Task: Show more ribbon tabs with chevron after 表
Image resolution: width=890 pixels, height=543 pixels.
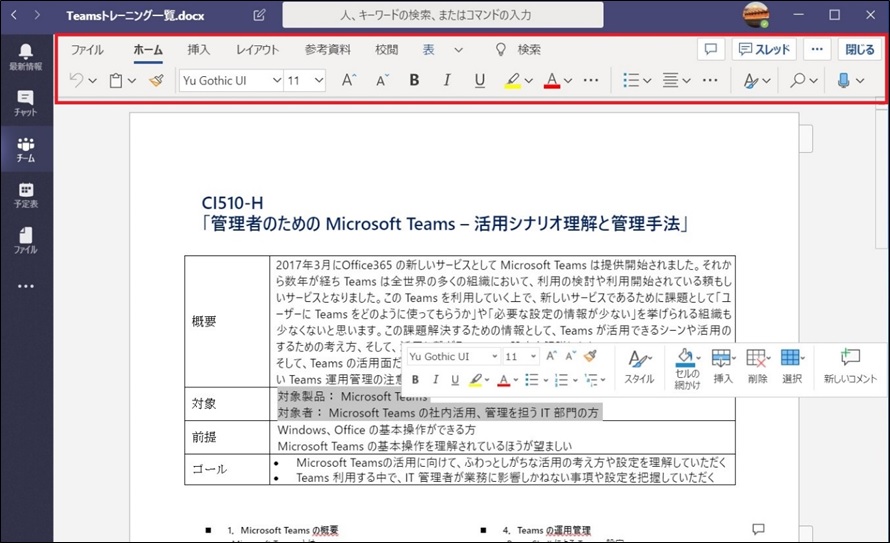Action: (x=458, y=50)
